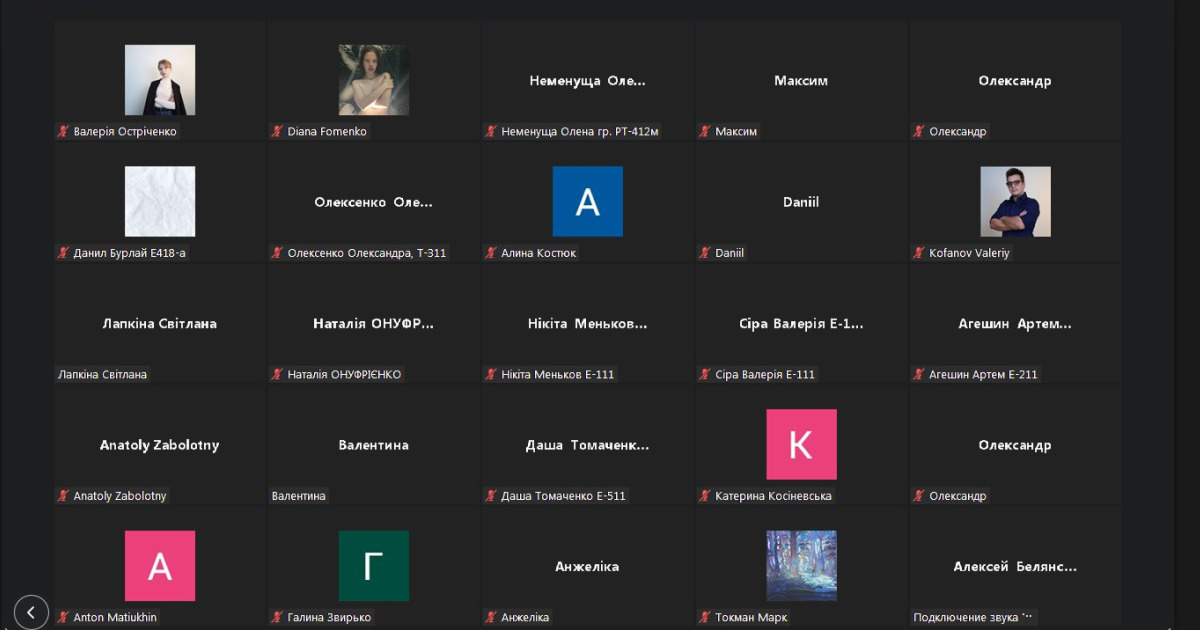Image resolution: width=1200 pixels, height=630 pixels.
Task: Click muted mic icon beside Diana Fomenko
Action: (277, 131)
